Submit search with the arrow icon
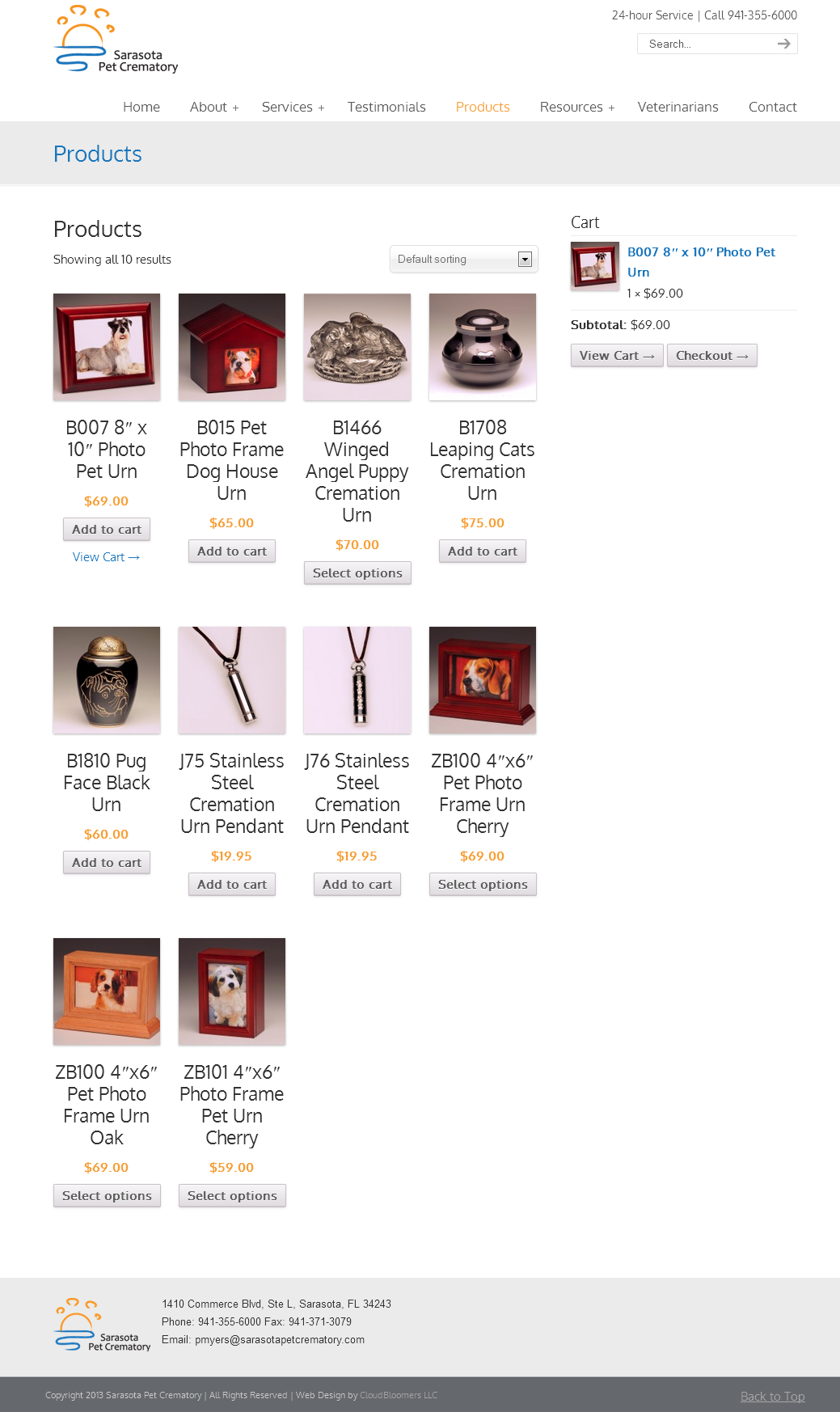The width and height of the screenshot is (840, 1412). (x=783, y=44)
